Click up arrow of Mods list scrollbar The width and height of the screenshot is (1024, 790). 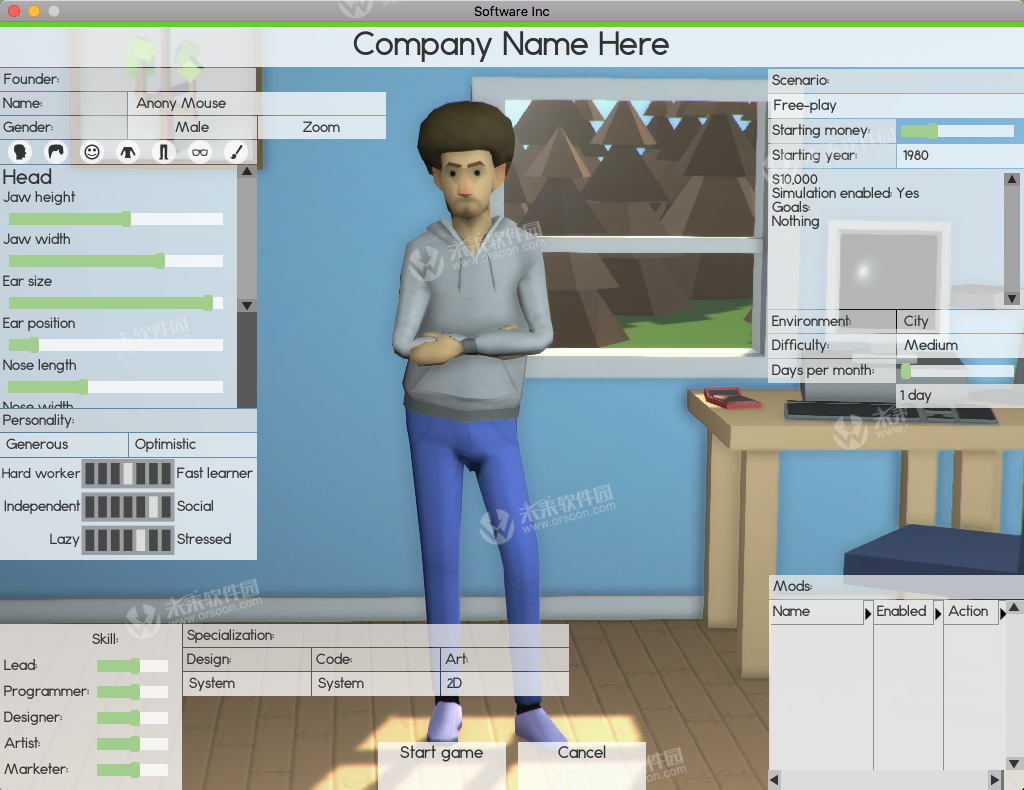click(x=1014, y=607)
